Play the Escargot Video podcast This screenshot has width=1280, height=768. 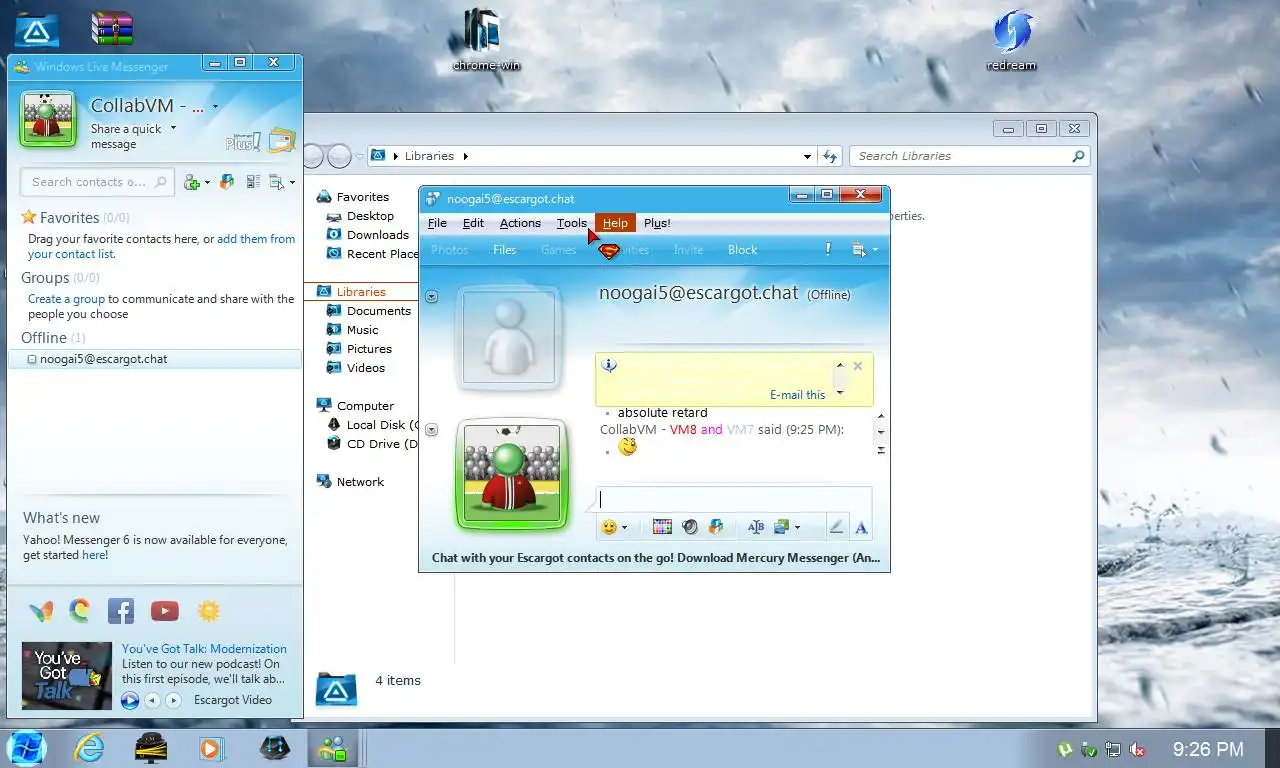coord(129,700)
